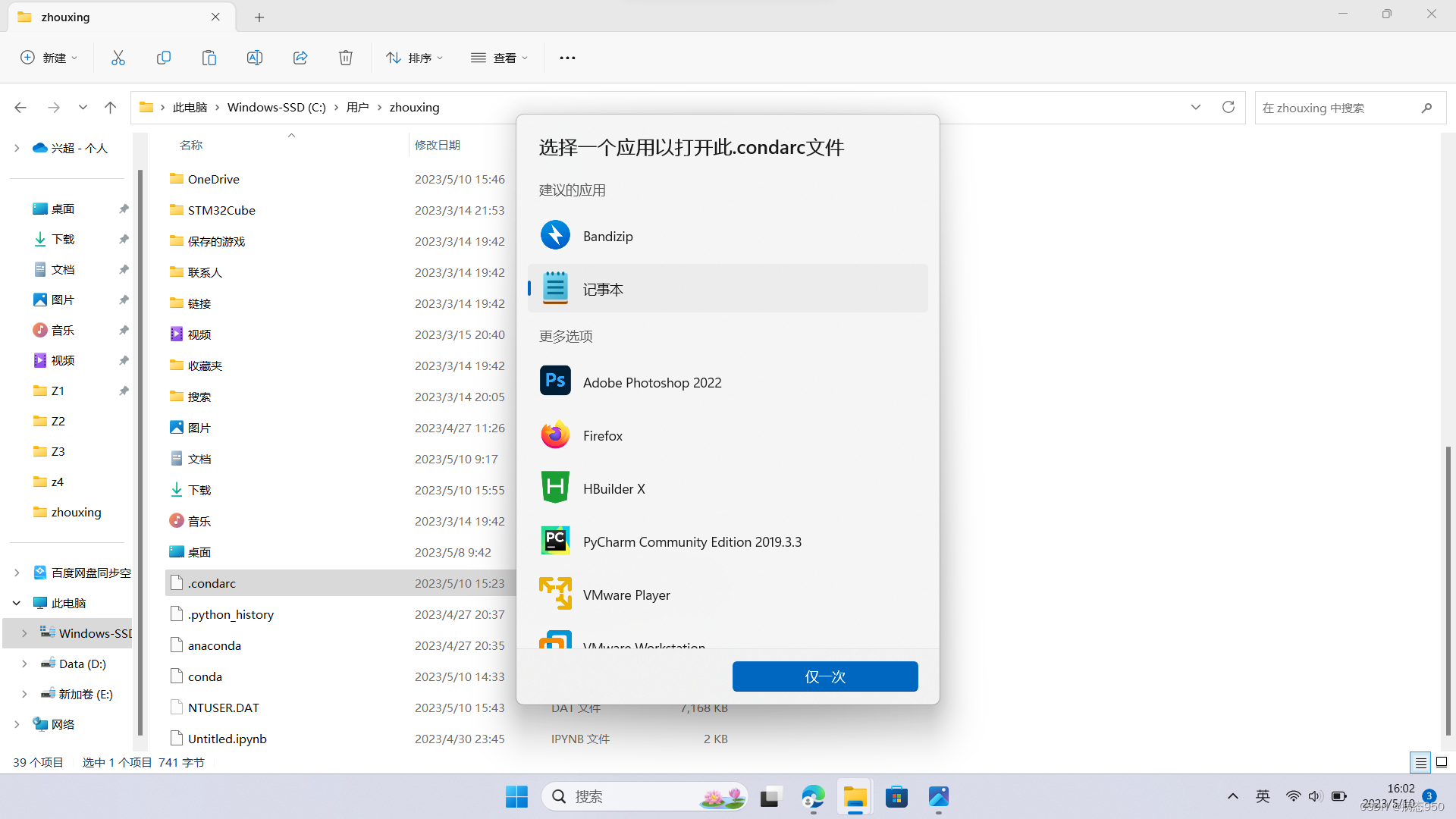Click the Delete trash can icon
The height and width of the screenshot is (819, 1456).
click(346, 58)
